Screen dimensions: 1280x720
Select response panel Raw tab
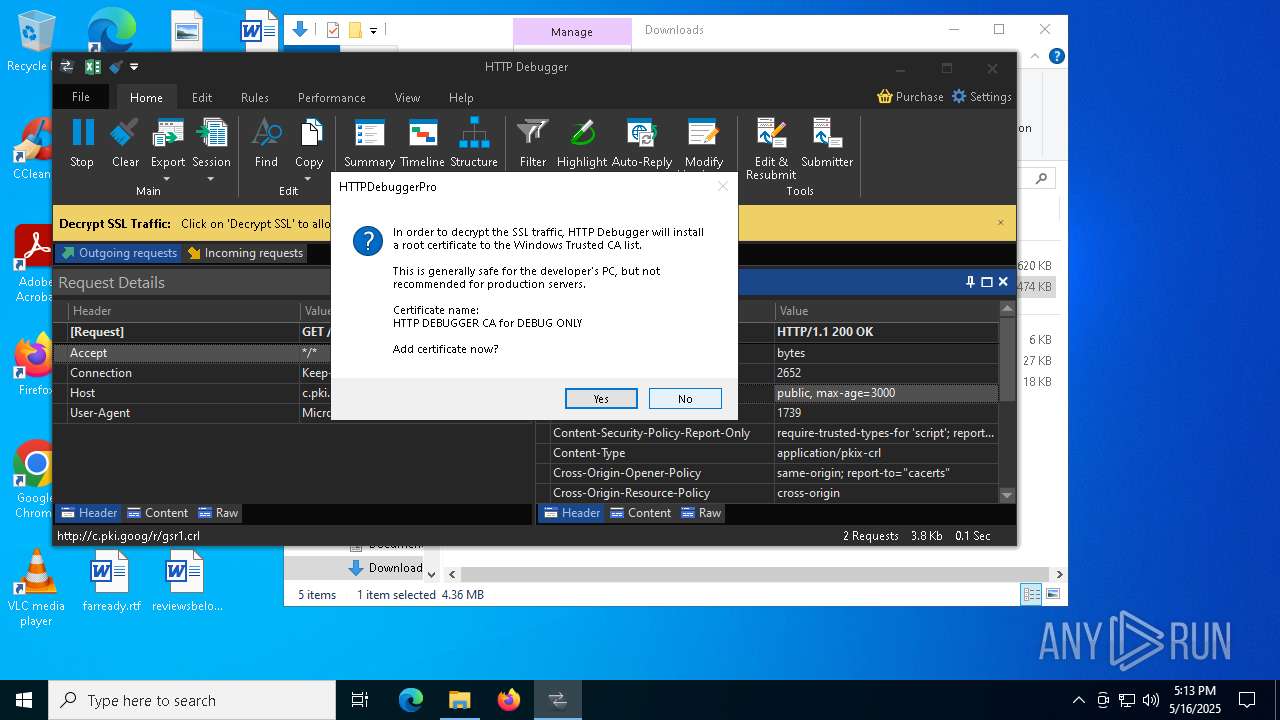(701, 513)
